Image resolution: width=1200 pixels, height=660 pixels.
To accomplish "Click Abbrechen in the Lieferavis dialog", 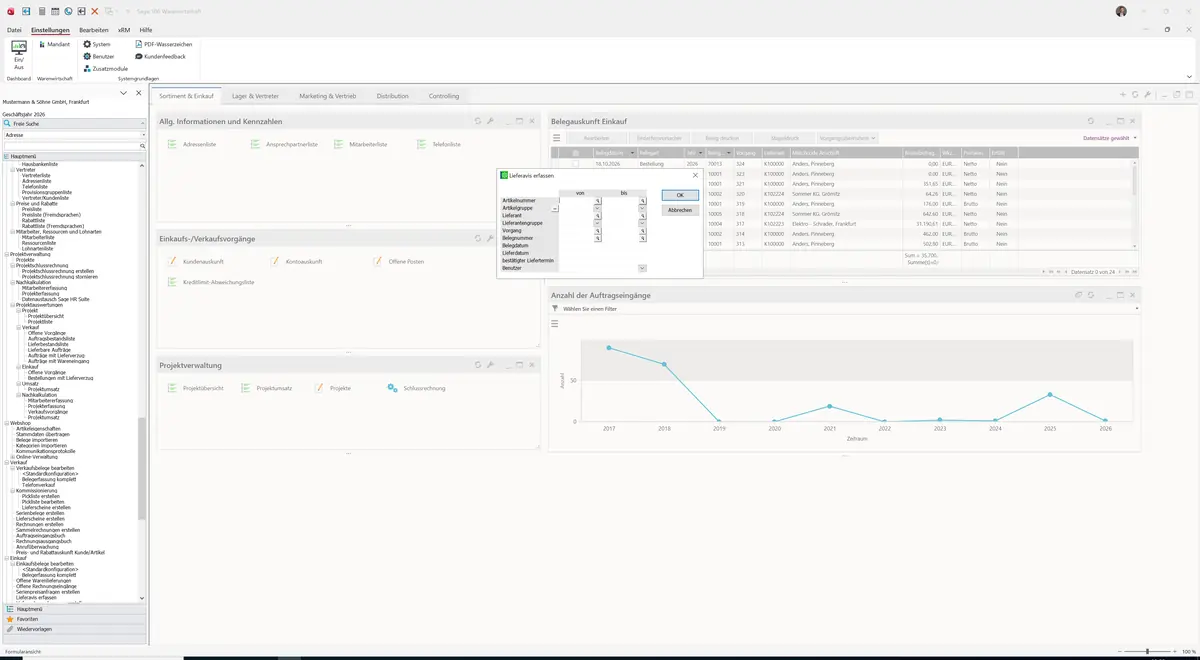I will tap(680, 210).
